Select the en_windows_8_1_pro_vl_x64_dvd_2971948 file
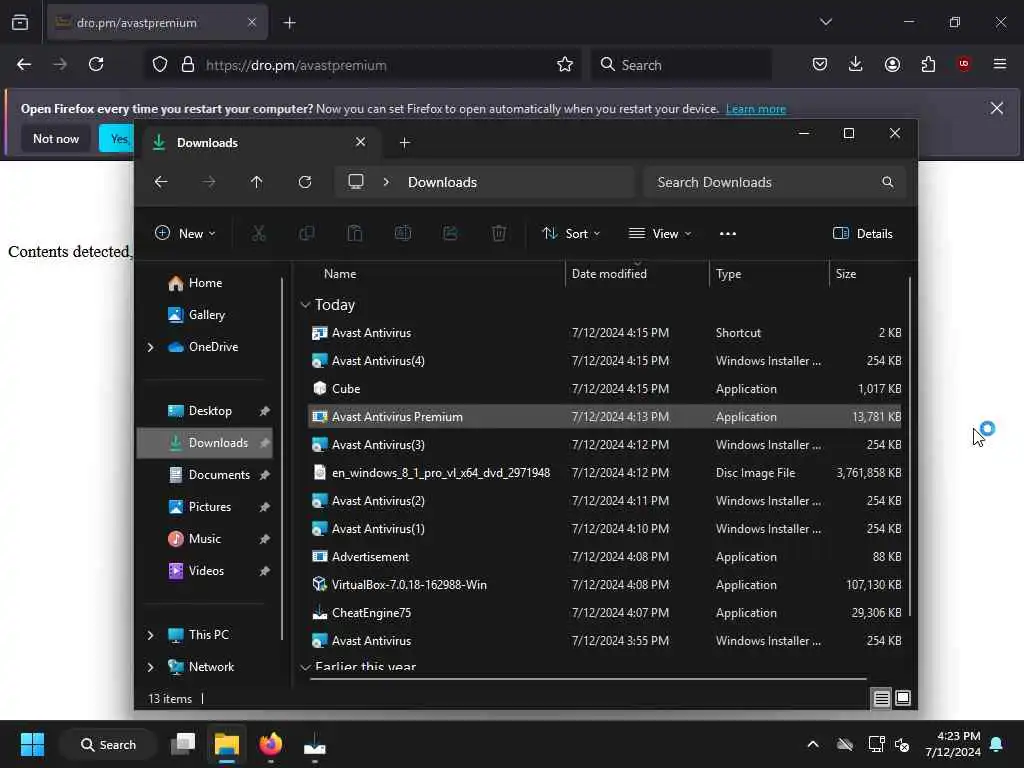Image resolution: width=1024 pixels, height=768 pixels. point(604,473)
